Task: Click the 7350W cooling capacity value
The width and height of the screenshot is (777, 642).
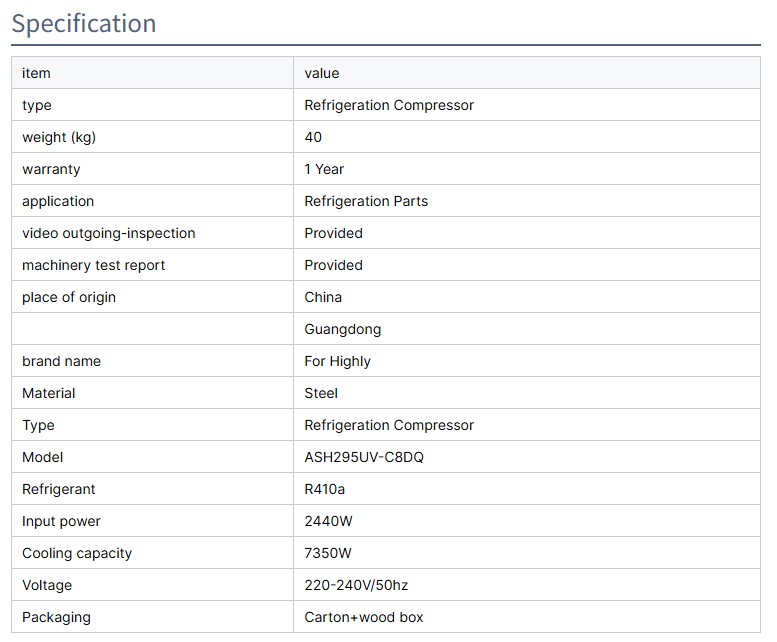Action: (x=328, y=553)
